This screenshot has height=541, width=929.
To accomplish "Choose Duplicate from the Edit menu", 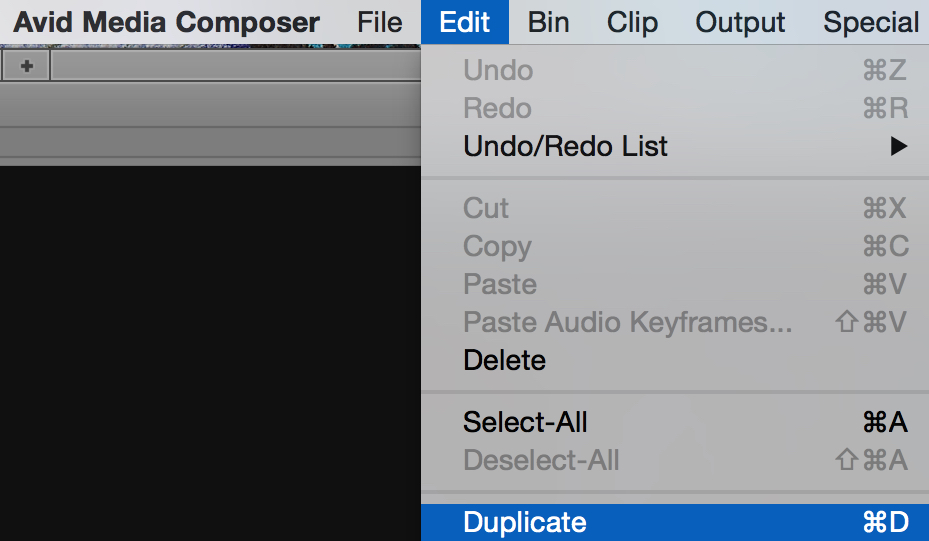I will [x=675, y=522].
